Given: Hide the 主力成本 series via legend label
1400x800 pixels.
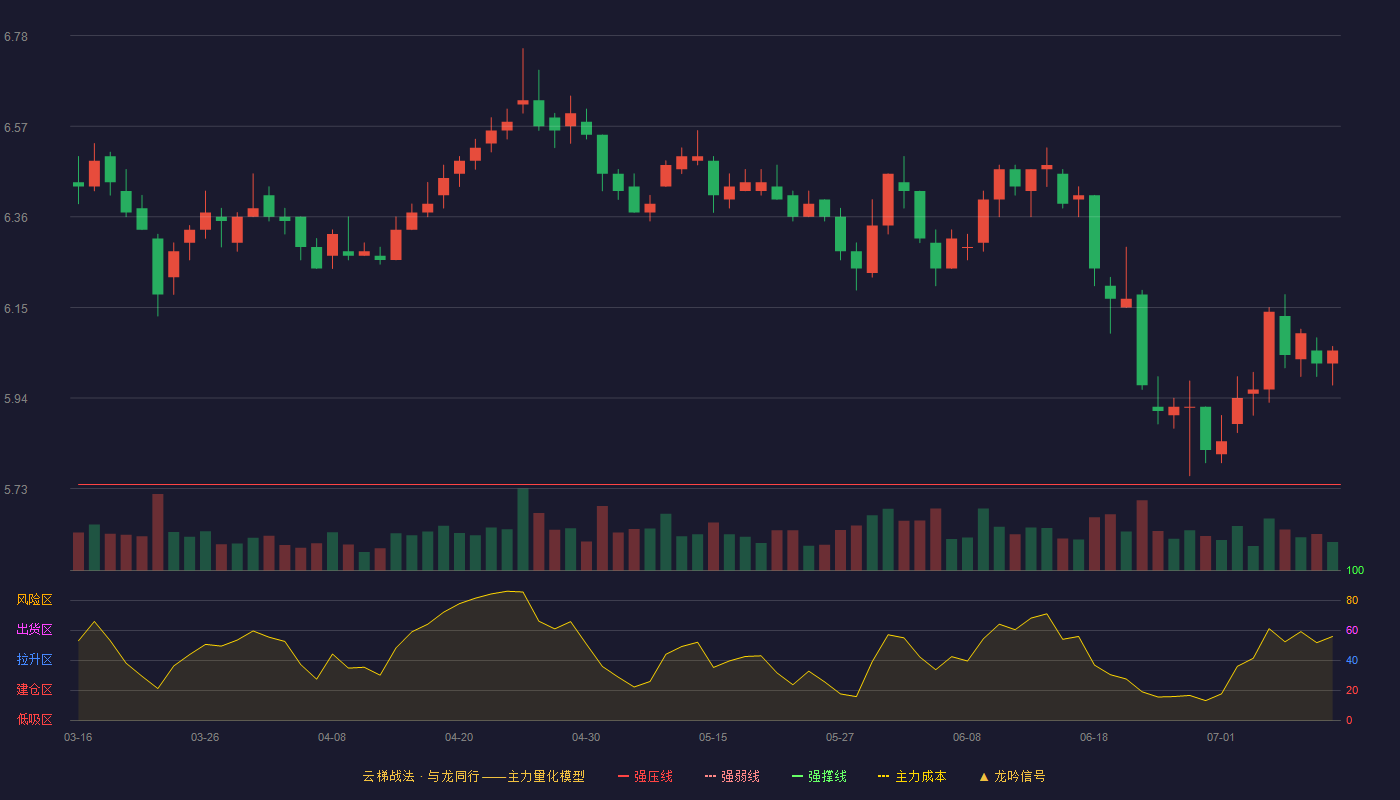Looking at the screenshot, I should pos(921,776).
